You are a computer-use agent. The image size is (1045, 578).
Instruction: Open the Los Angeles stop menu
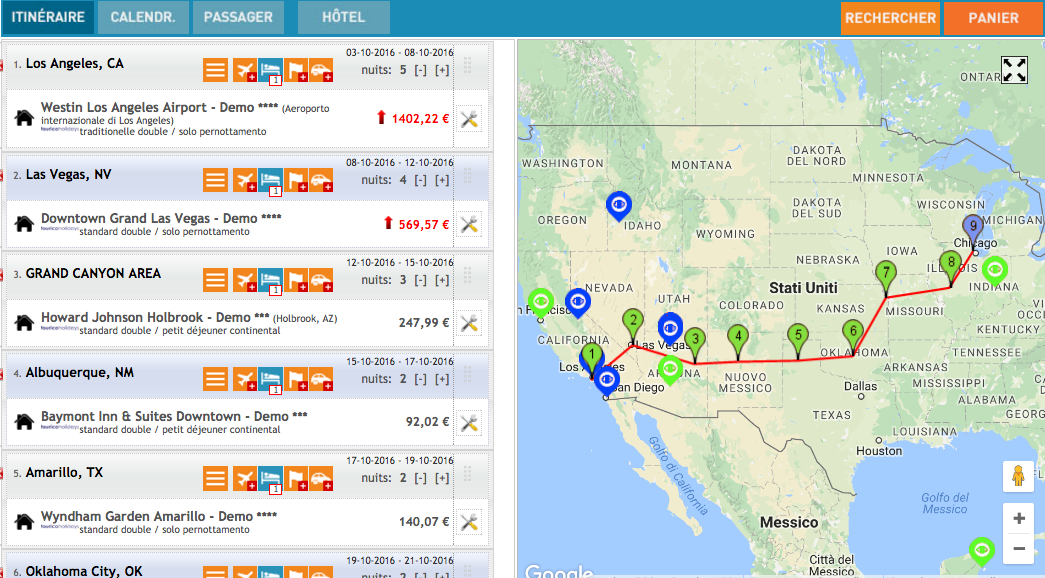(215, 70)
